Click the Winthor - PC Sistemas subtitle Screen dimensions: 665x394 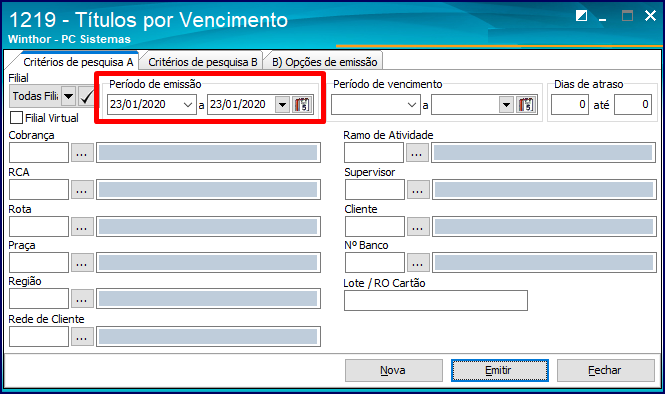pyautogui.click(x=69, y=39)
